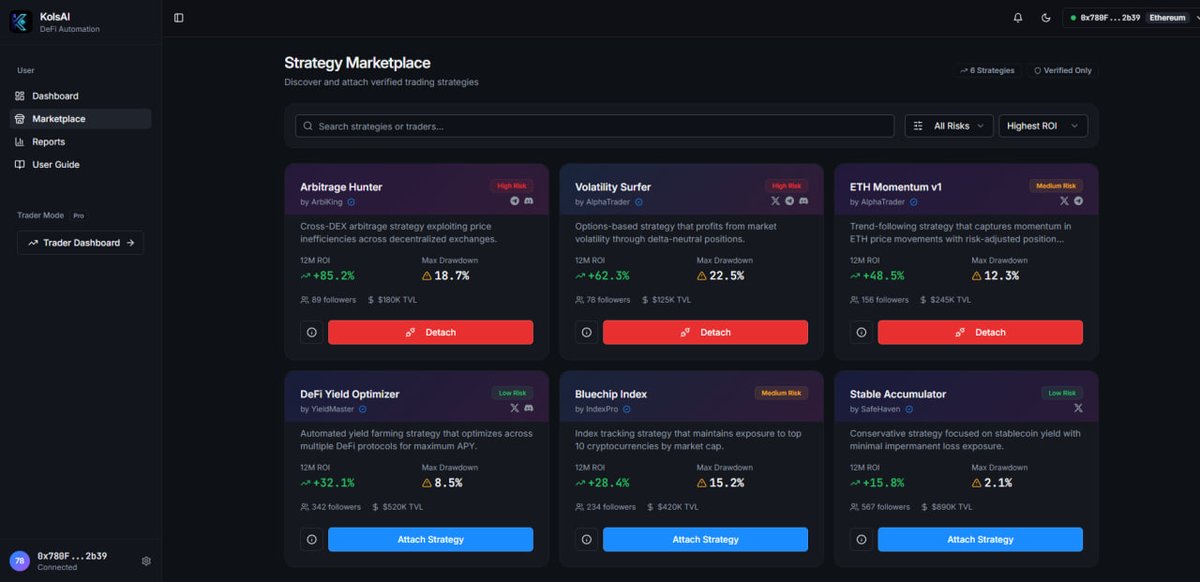Viewport: 1200px width, 582px height.
Task: Open Reports in sidebar
Action: pyautogui.click(x=80, y=142)
